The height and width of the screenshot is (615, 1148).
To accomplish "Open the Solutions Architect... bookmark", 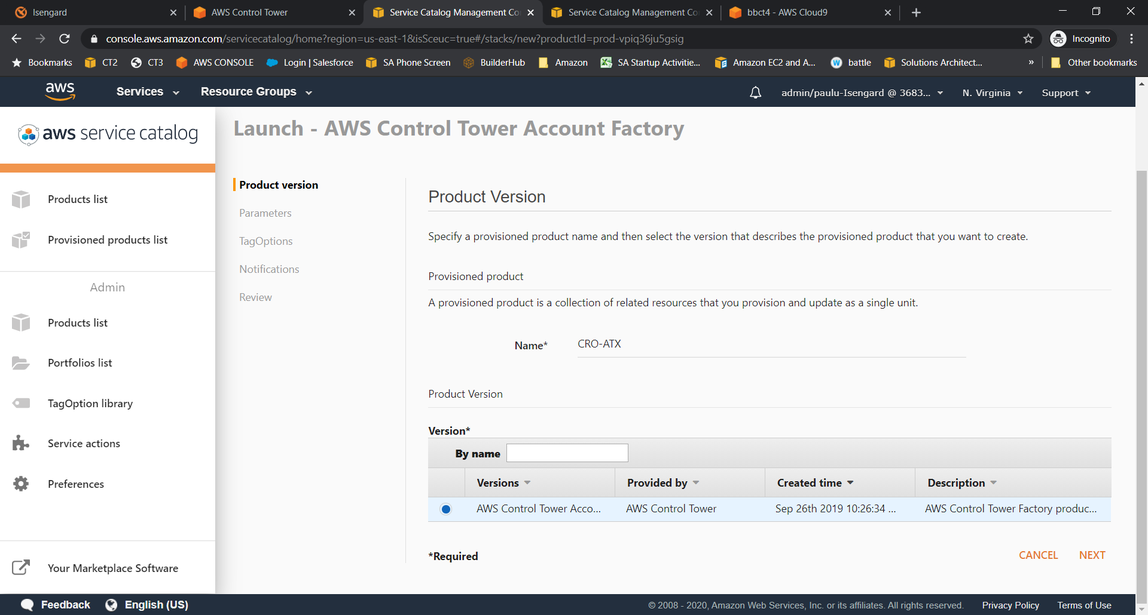I will (x=933, y=63).
